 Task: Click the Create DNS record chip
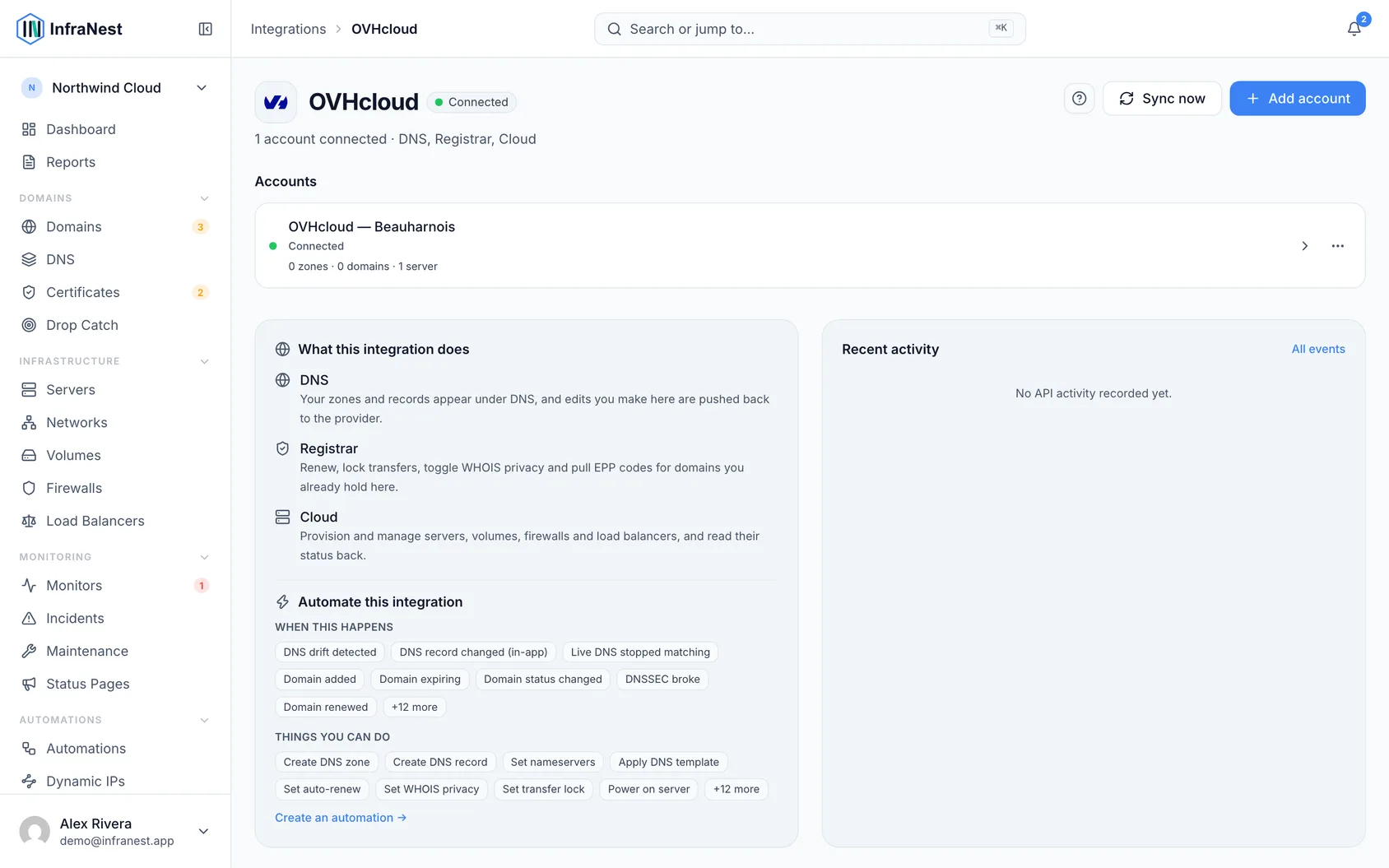[440, 762]
